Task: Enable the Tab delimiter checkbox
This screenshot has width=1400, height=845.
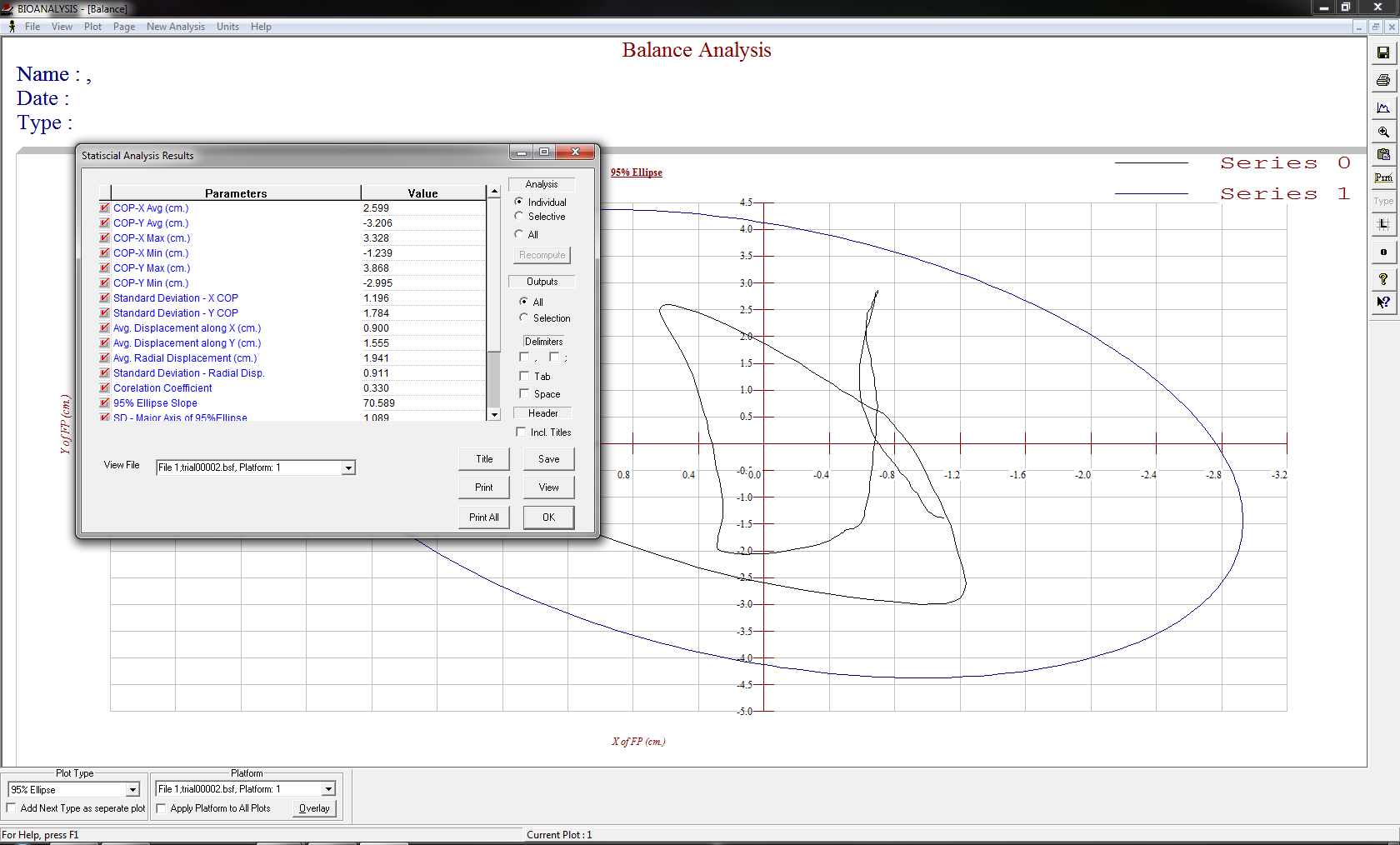Action: (524, 376)
